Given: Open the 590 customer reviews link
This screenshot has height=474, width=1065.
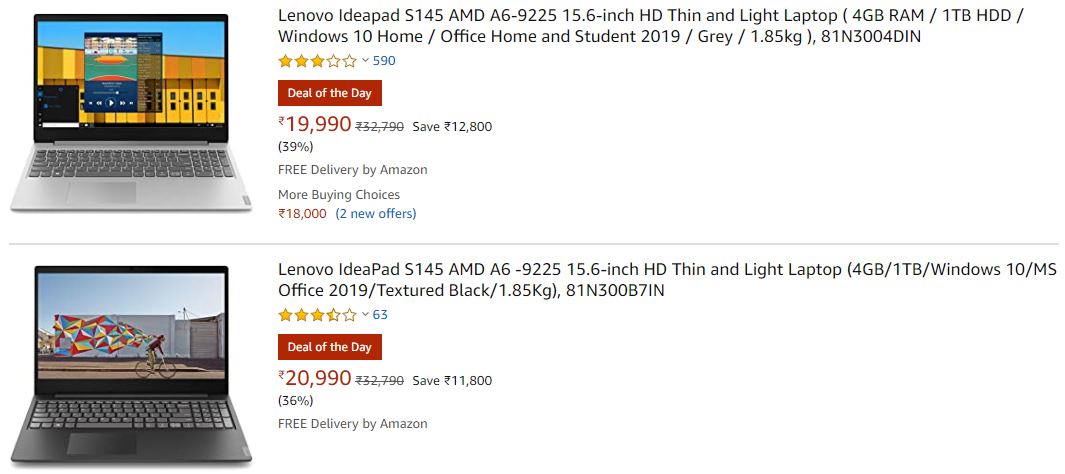Looking at the screenshot, I should click(x=384, y=60).
